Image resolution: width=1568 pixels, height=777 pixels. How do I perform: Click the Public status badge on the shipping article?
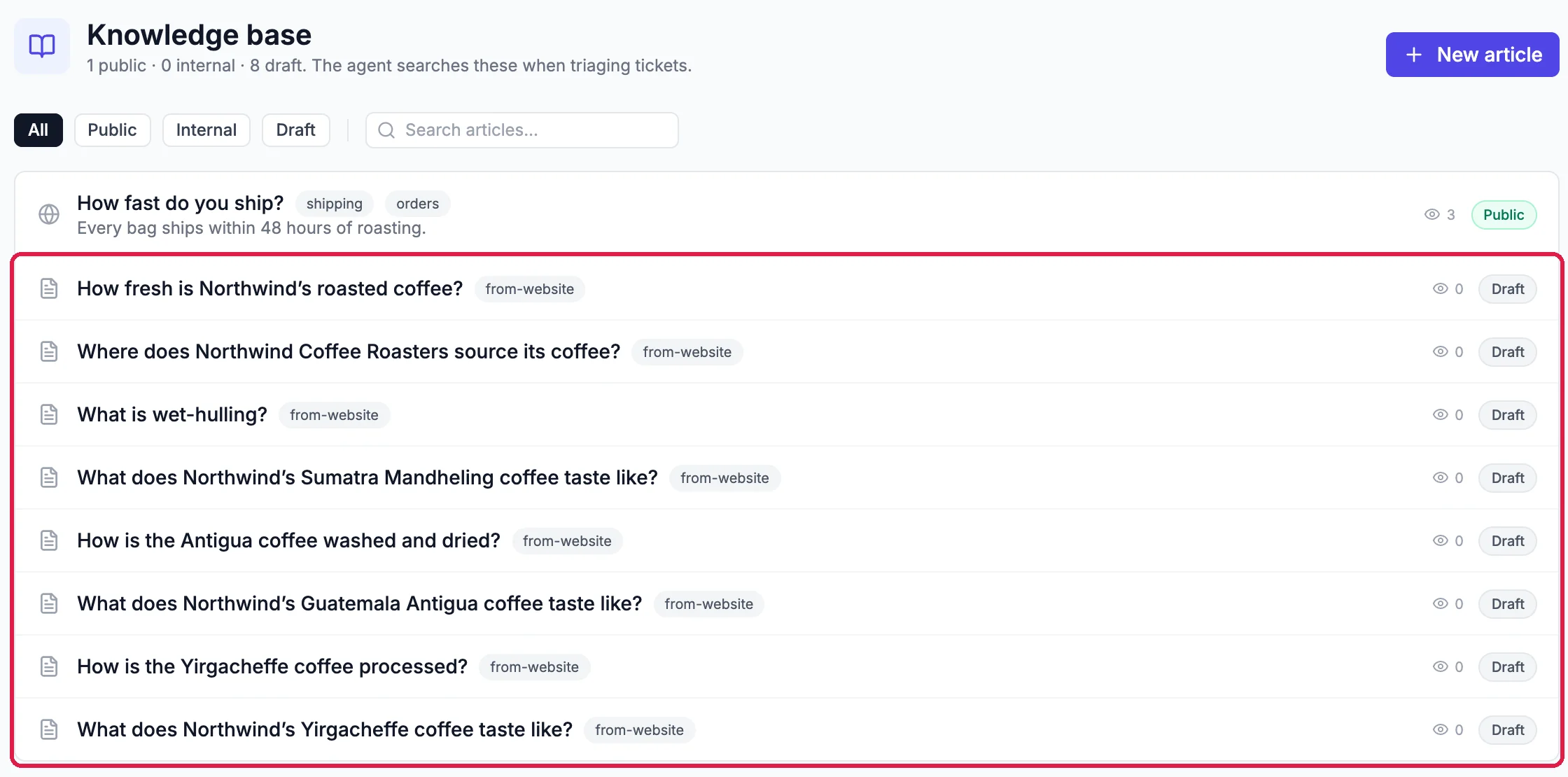(1504, 215)
